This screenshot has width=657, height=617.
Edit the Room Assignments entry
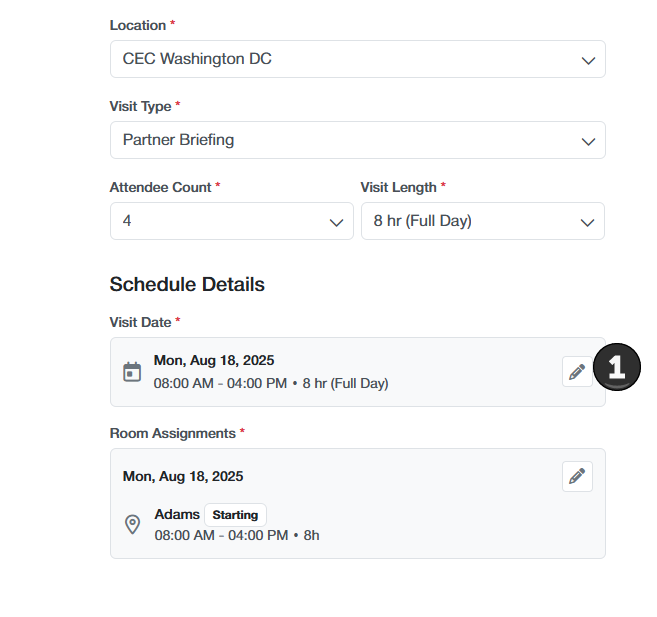(x=577, y=477)
